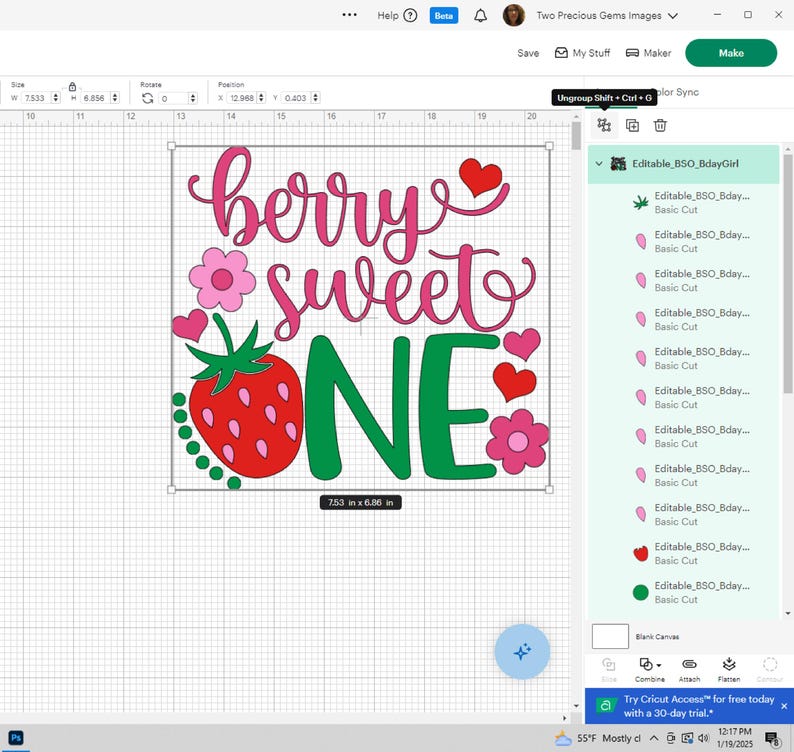Click the X position stepper
Viewport: 794px width, 752px height.
pyautogui.click(x=261, y=98)
